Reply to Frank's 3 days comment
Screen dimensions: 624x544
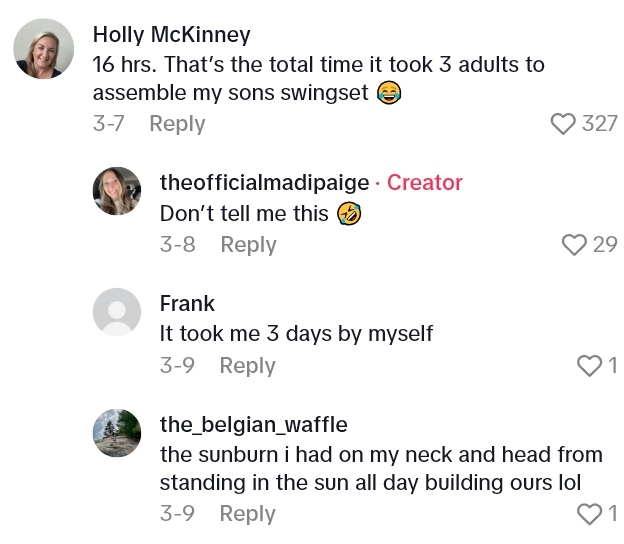tap(247, 367)
